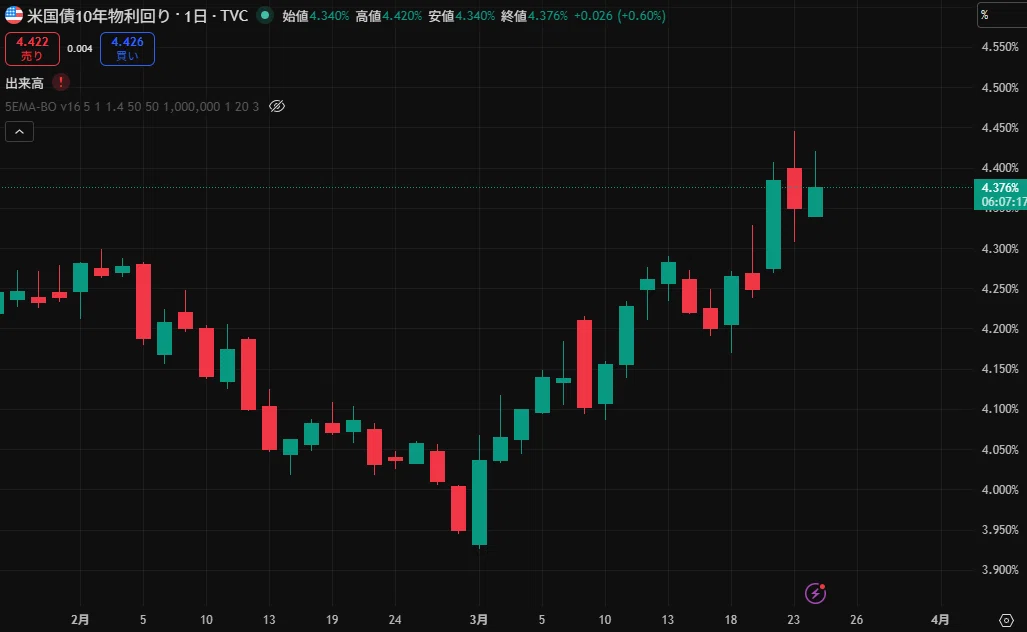Open the % price scale menu

(1001, 14)
